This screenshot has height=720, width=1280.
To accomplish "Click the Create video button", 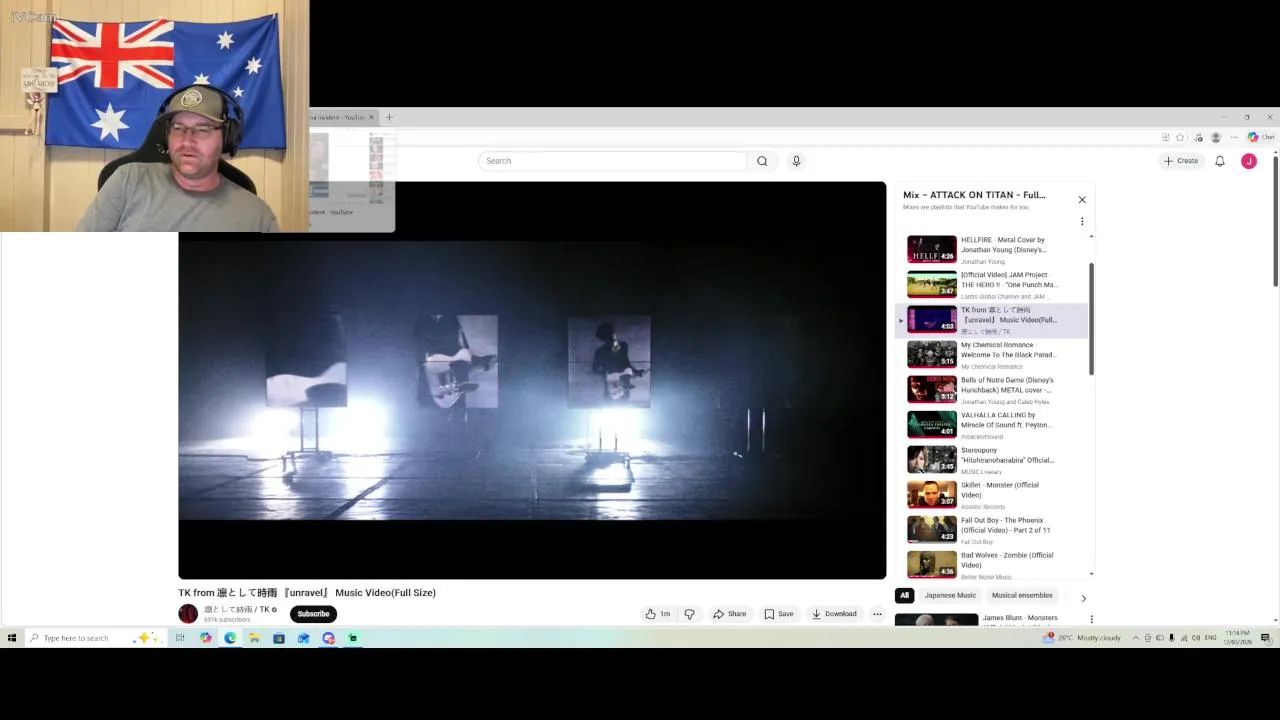I will click(x=1181, y=161).
